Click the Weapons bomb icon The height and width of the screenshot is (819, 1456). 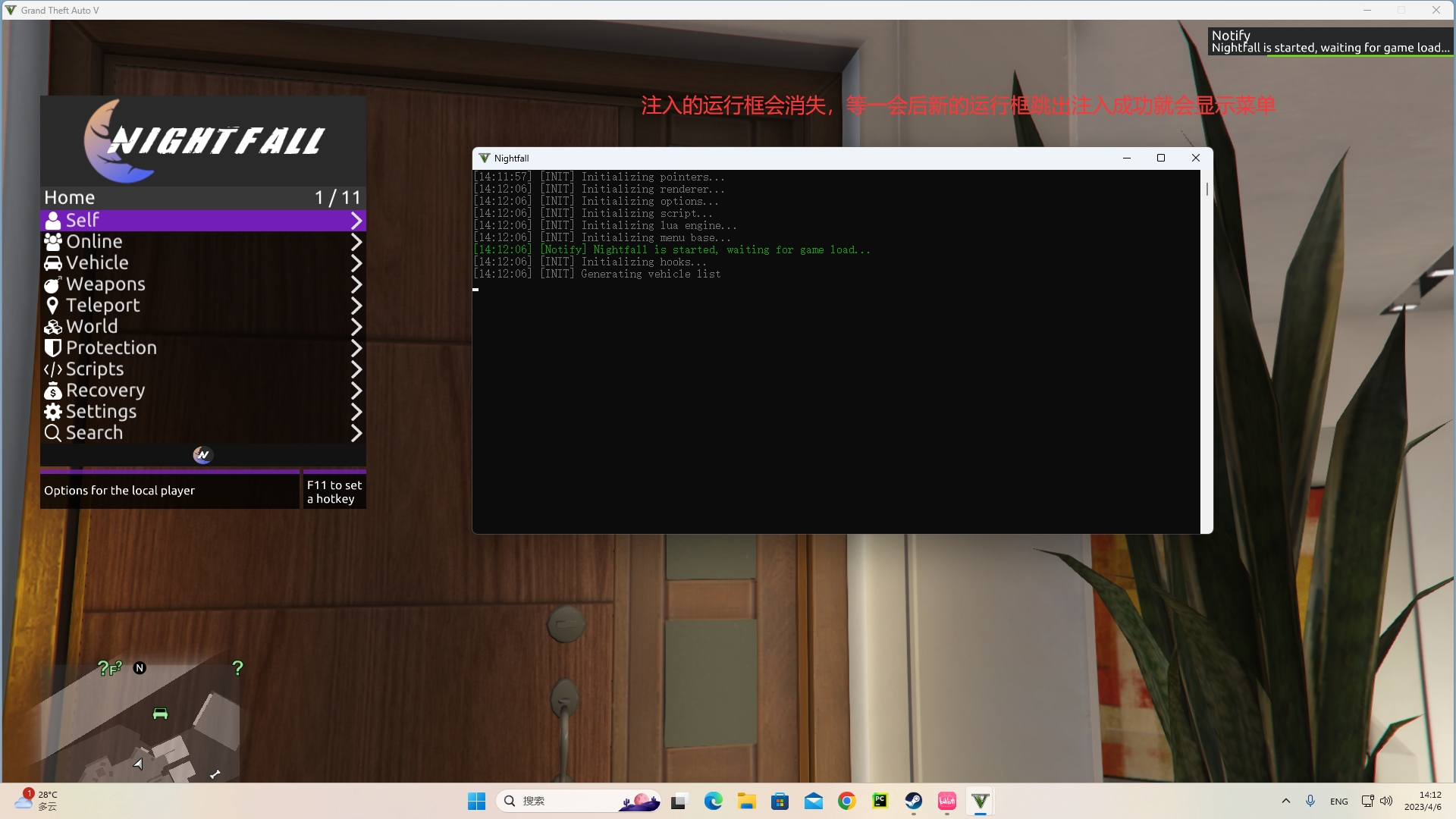[52, 284]
